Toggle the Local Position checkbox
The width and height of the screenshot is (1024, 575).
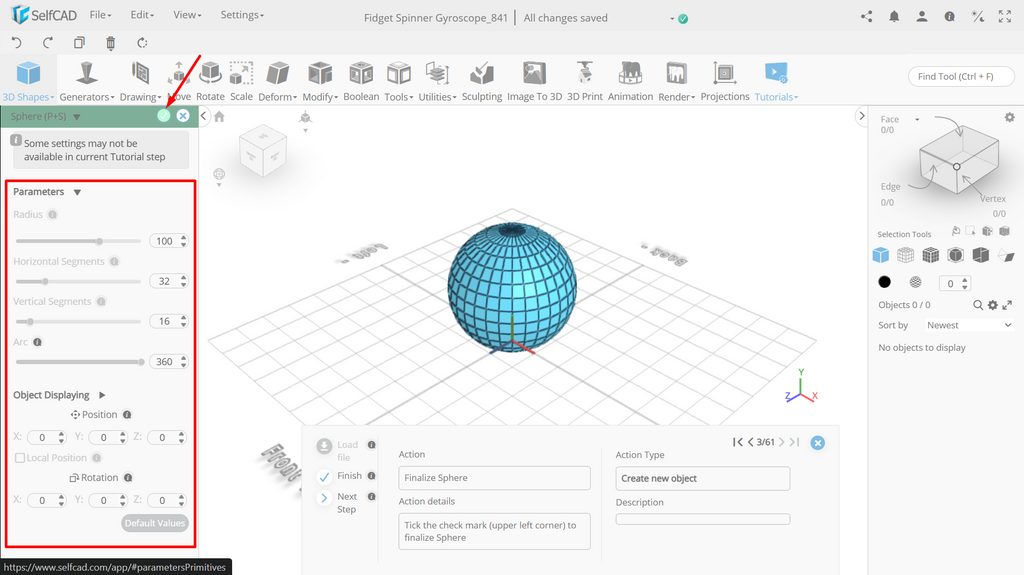[x=20, y=458]
